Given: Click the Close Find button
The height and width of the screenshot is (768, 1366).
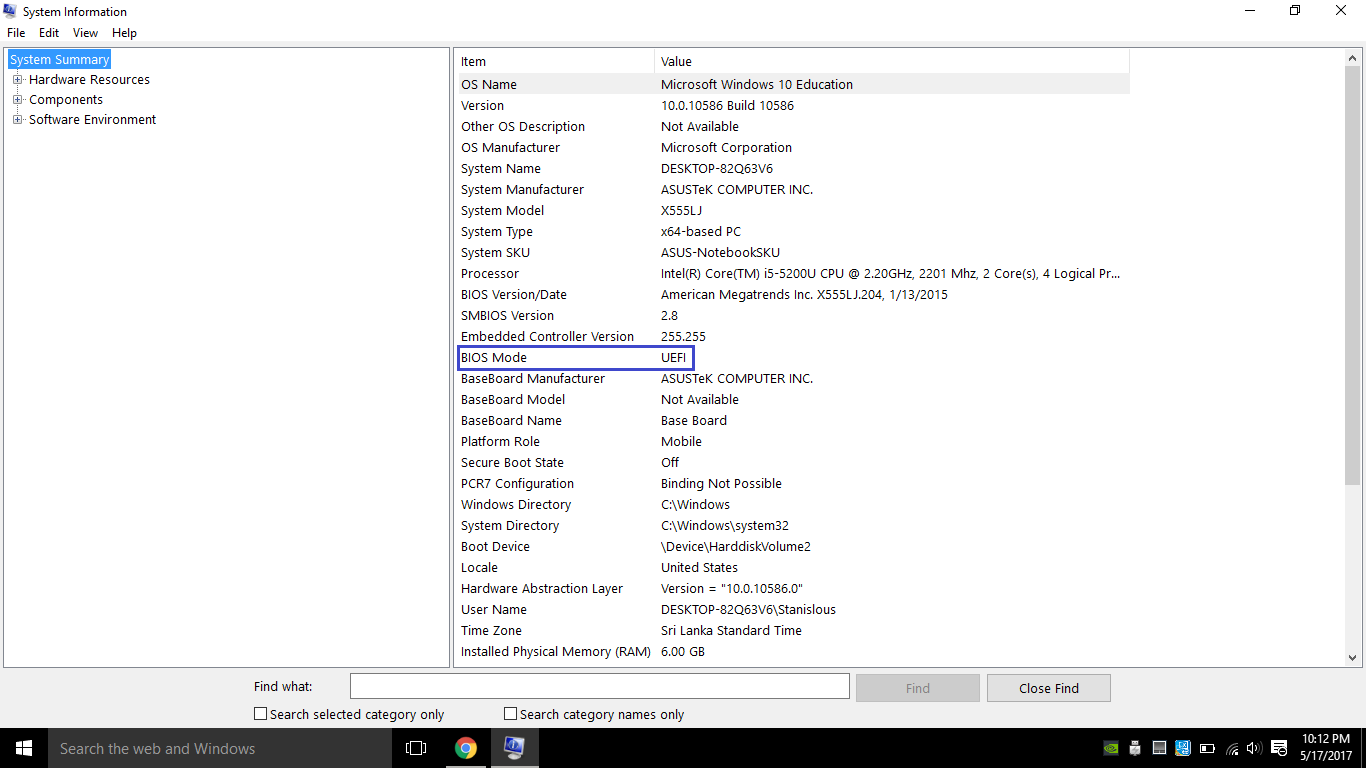Looking at the screenshot, I should coord(1048,688).
